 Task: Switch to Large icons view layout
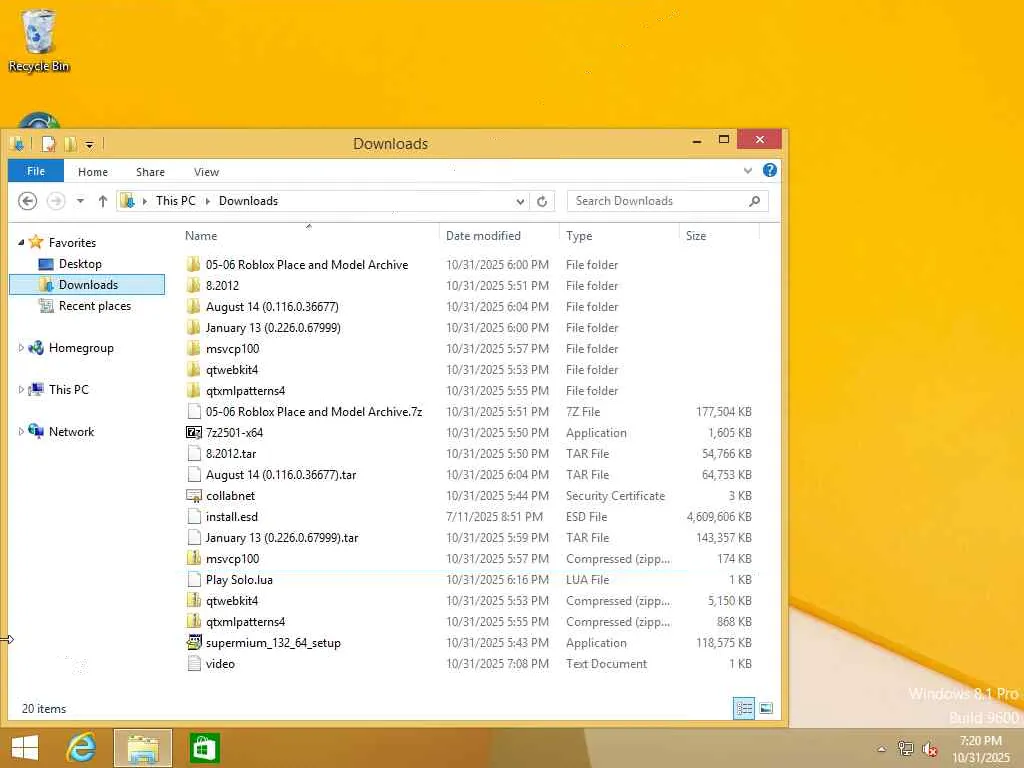click(766, 709)
